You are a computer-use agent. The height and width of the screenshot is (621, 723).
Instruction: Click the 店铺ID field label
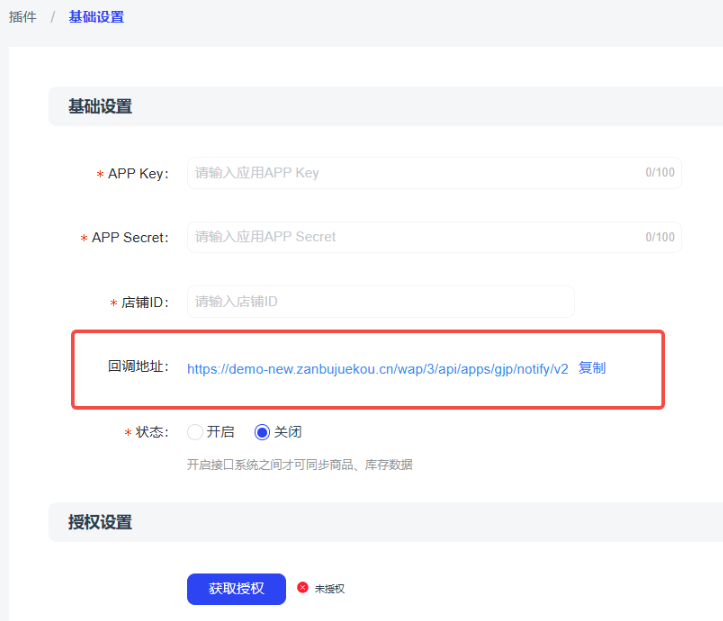pos(145,303)
